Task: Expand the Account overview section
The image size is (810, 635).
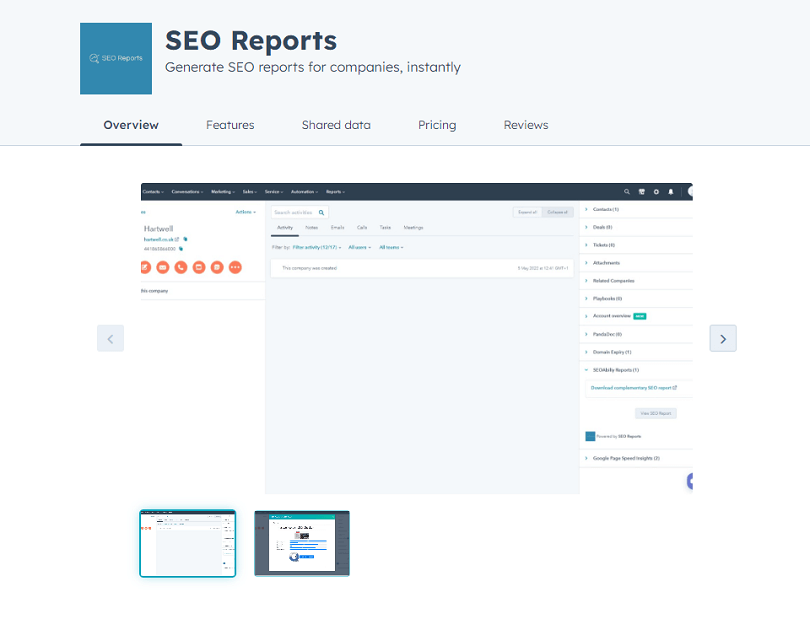Action: (638, 316)
